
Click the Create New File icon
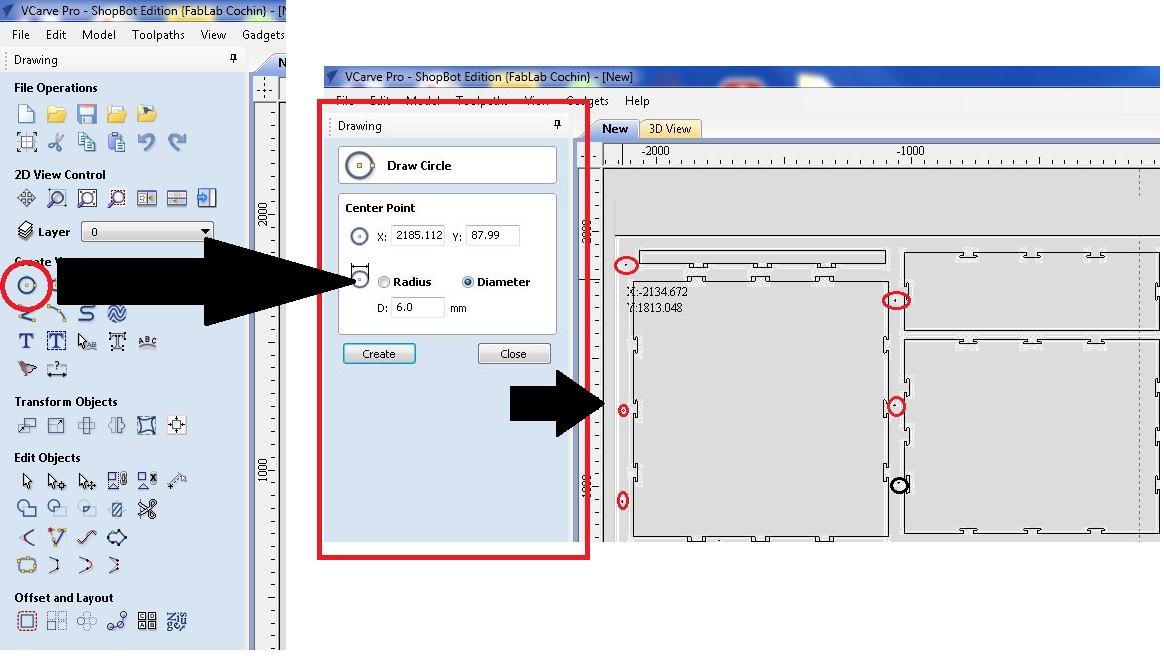click(x=26, y=114)
